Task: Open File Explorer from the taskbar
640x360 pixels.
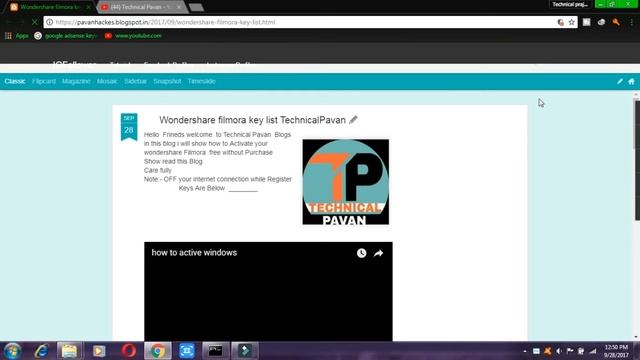Action: coord(69,351)
